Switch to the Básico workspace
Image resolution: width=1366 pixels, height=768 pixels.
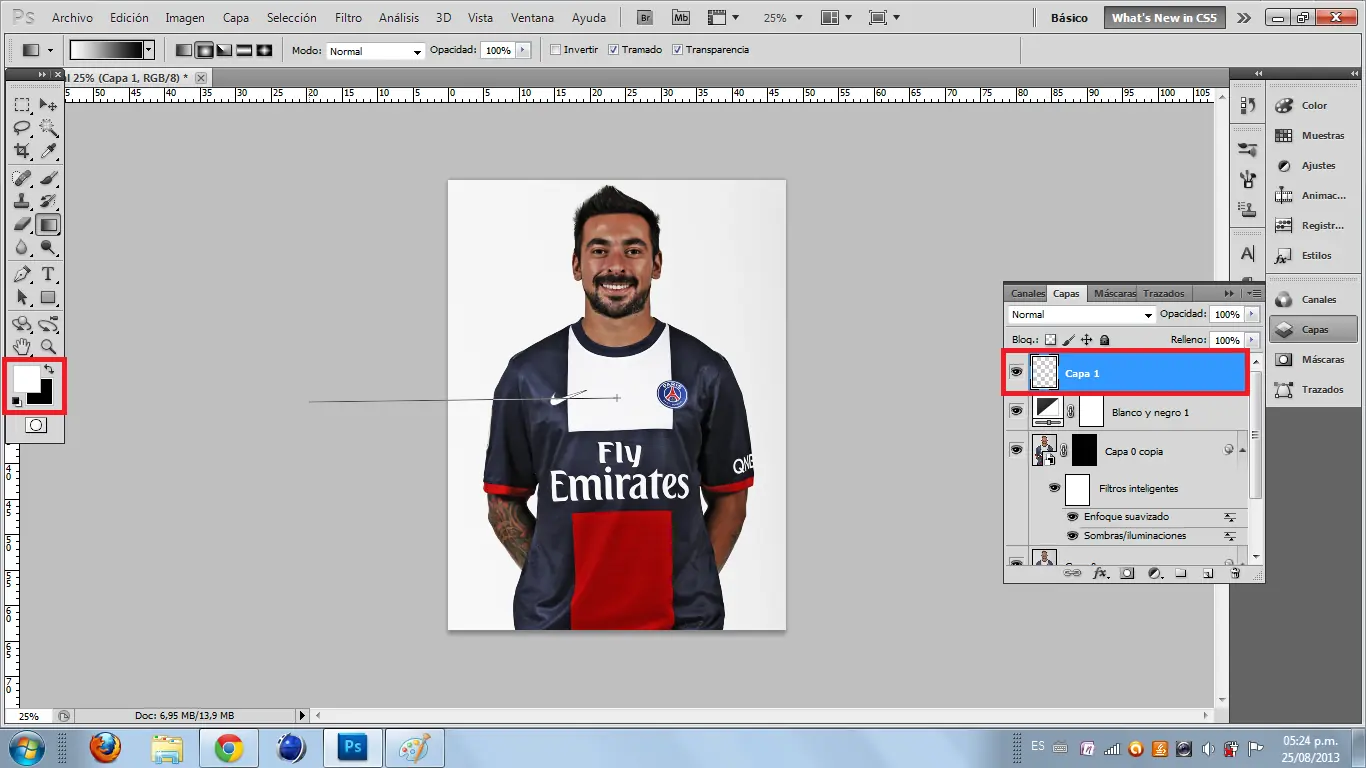click(x=1069, y=18)
